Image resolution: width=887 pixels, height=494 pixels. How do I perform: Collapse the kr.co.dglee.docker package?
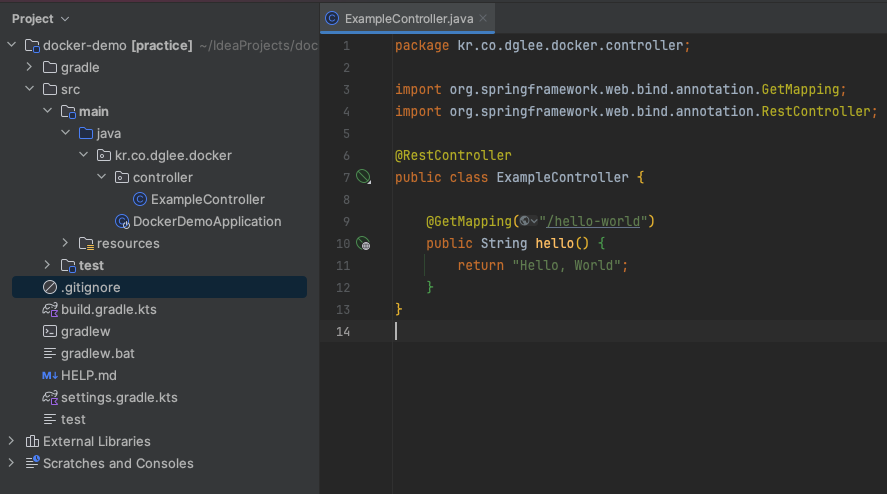[x=84, y=155]
